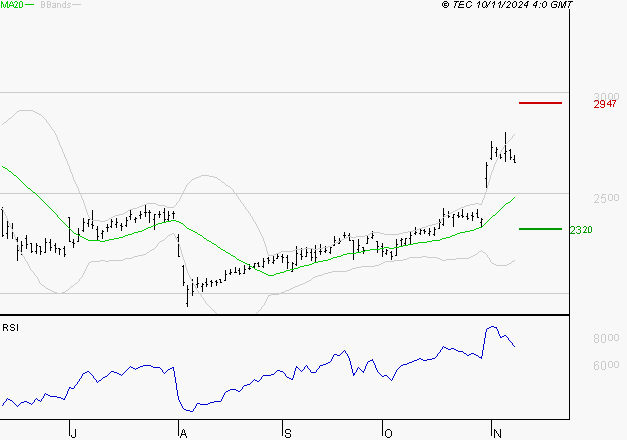Select the O month marker on time axis
Image resolution: width=627 pixels, height=440 pixels.
(x=387, y=431)
